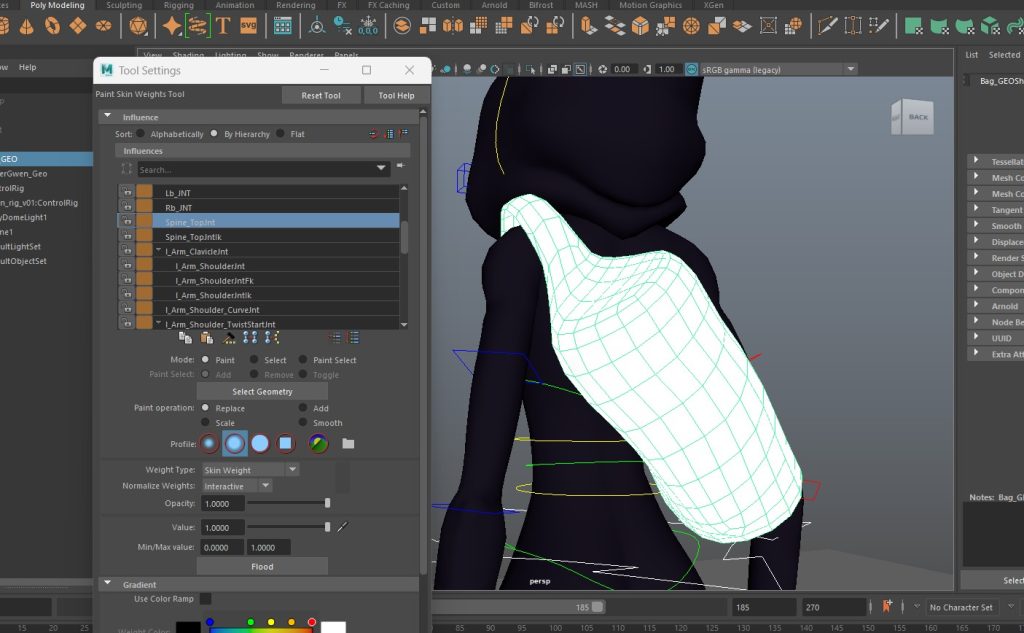This screenshot has height=633, width=1024.
Task: Click the Reset Tool button
Action: point(321,95)
